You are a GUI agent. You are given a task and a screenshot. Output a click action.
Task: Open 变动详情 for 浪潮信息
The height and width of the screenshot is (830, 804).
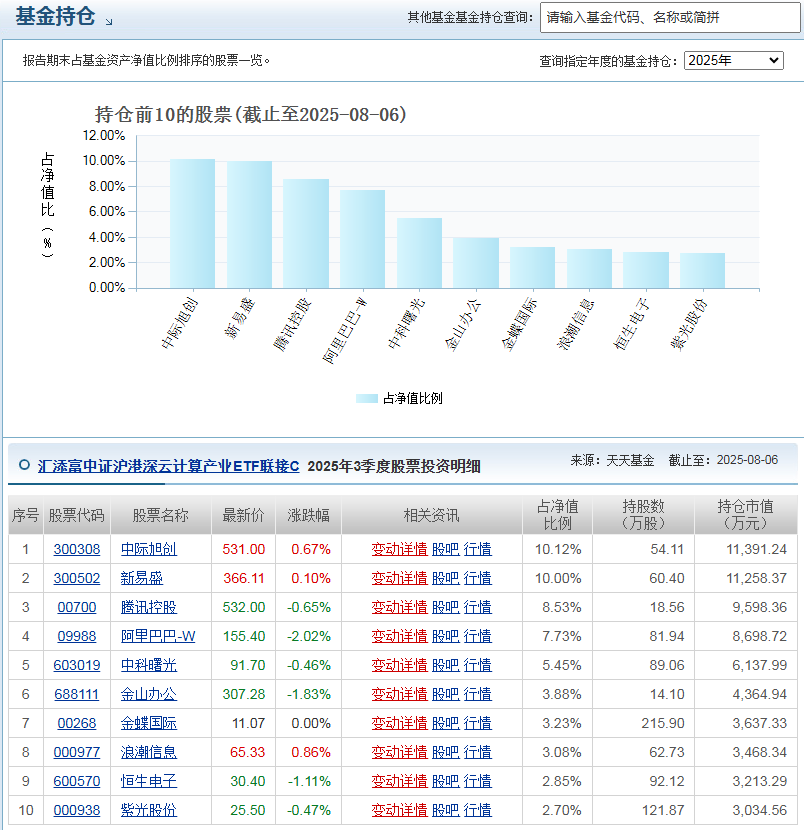pos(399,752)
